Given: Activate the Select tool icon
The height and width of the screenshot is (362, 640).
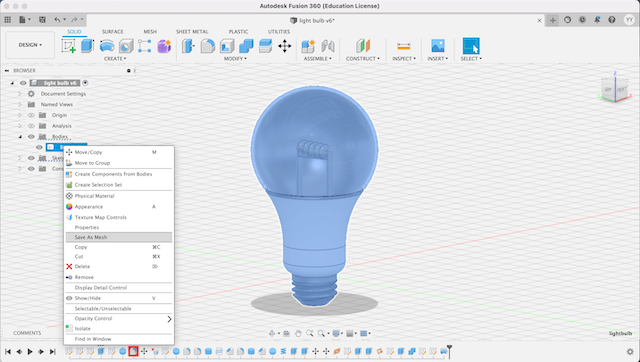Looking at the screenshot, I should 471,46.
